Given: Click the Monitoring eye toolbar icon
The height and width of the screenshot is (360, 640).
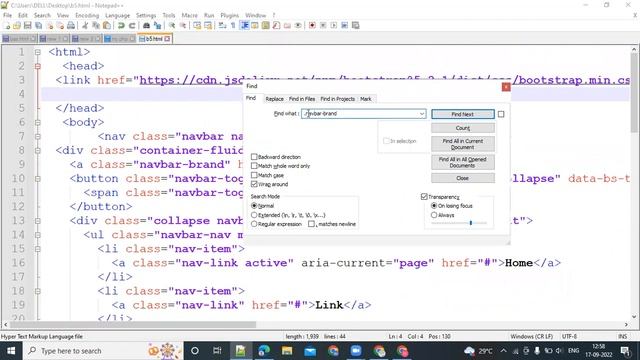Looking at the screenshot, I should click(x=298, y=25).
